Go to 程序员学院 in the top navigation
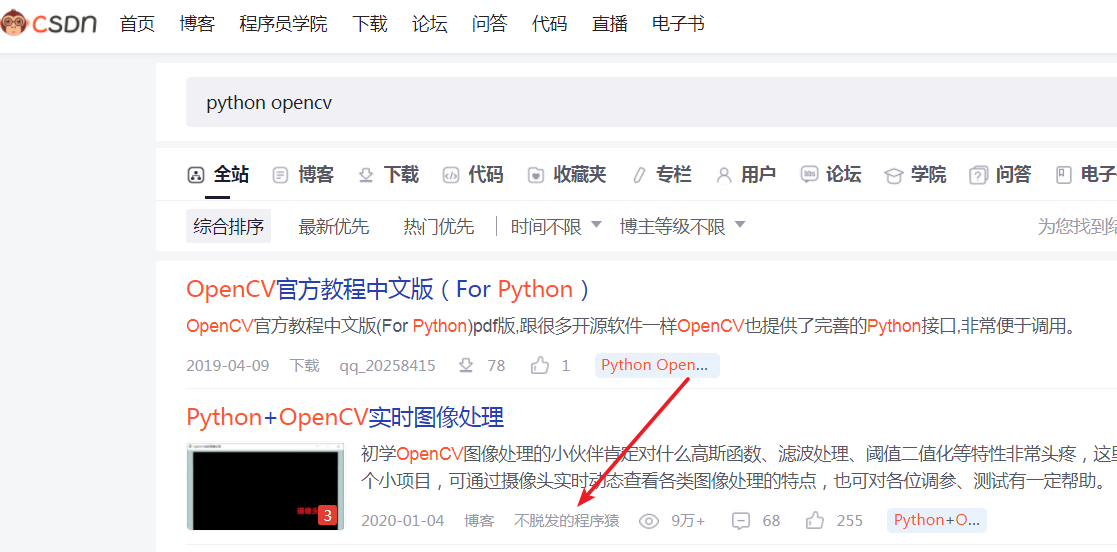Viewport: 1117px width, 552px height. click(284, 24)
